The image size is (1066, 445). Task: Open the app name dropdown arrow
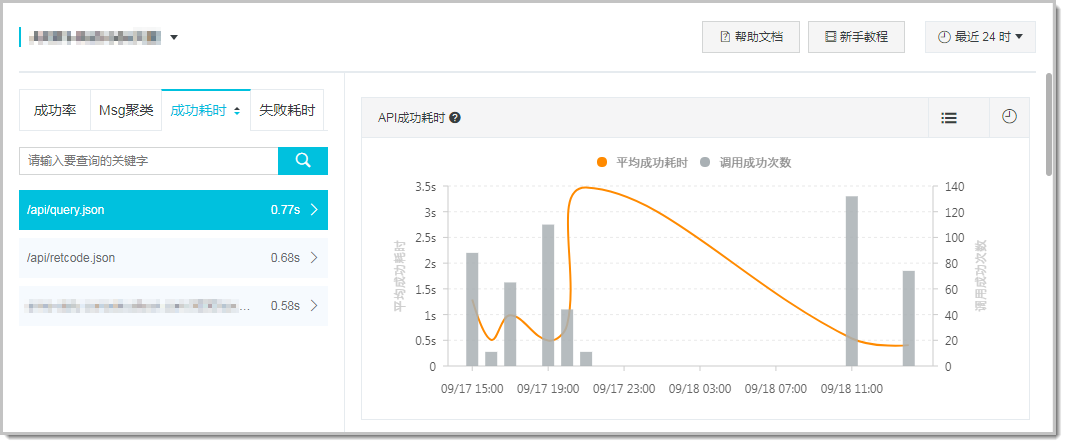coord(174,37)
